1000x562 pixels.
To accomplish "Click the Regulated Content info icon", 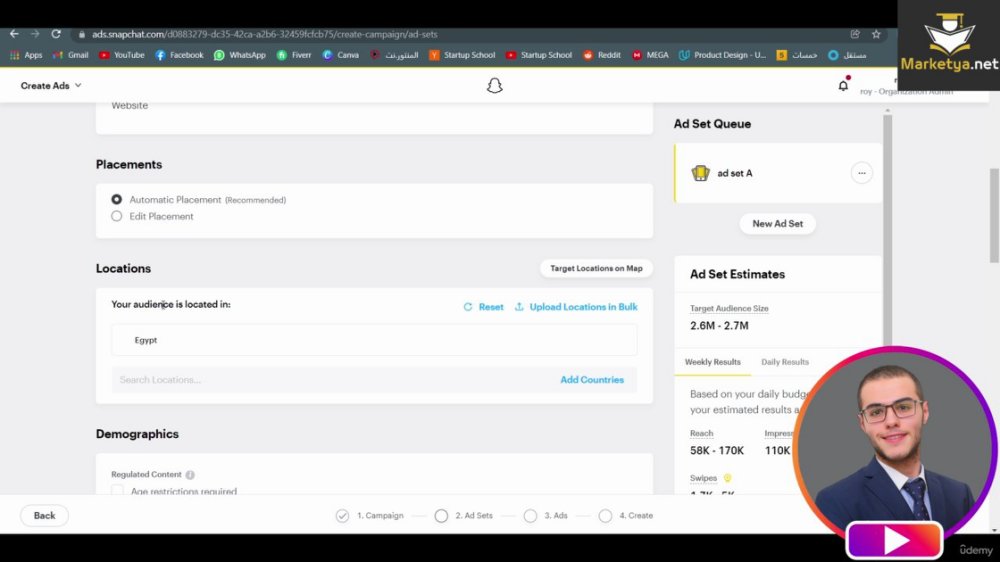I will [x=190, y=475].
